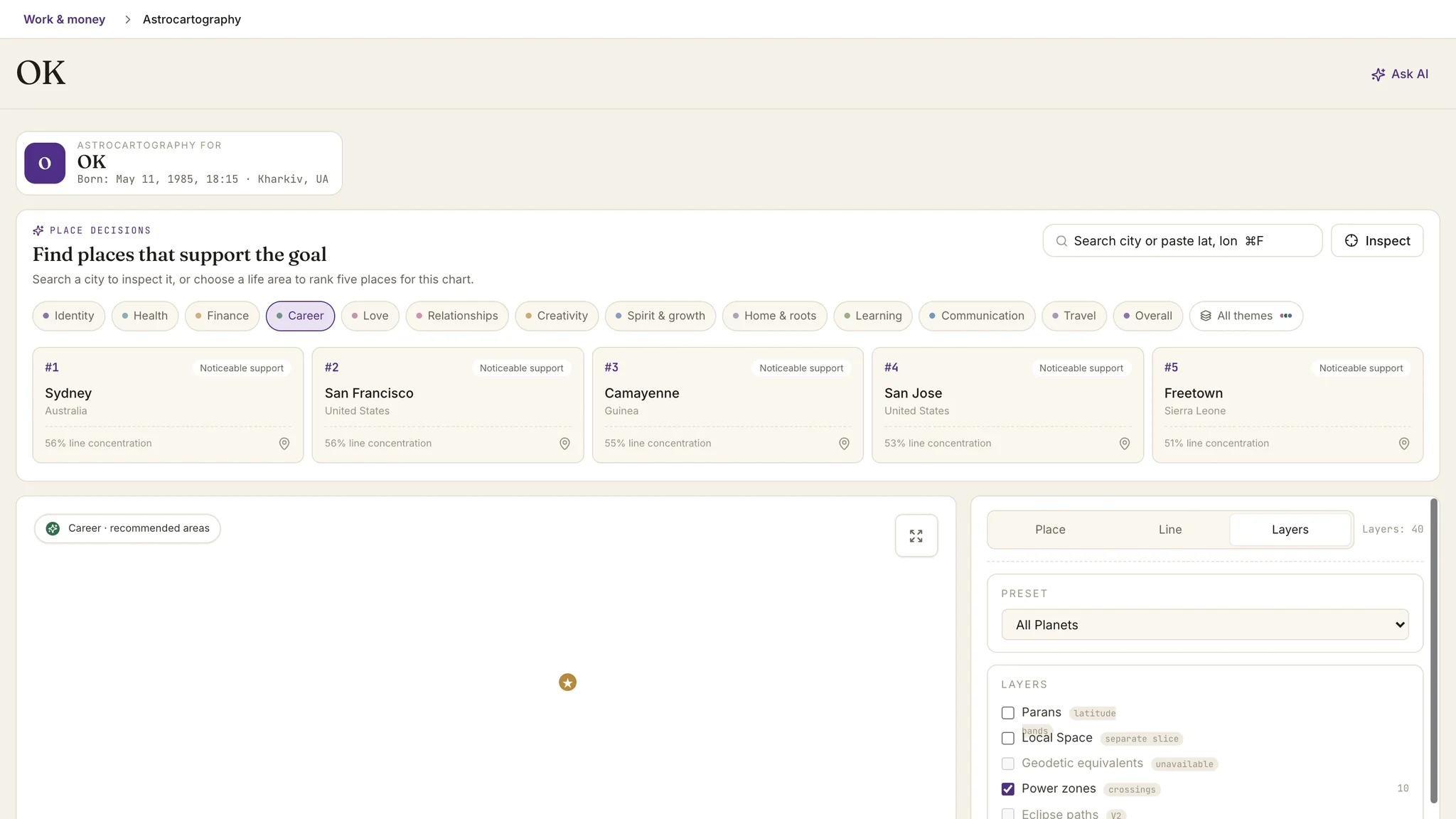Click the map pin on San Francisco card

coord(564,444)
